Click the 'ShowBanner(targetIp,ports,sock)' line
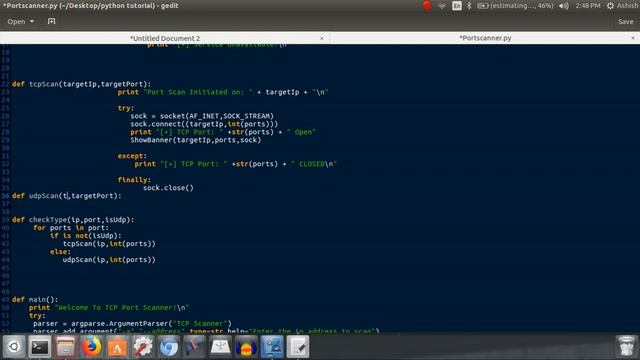The width and height of the screenshot is (640, 360). [x=196, y=140]
